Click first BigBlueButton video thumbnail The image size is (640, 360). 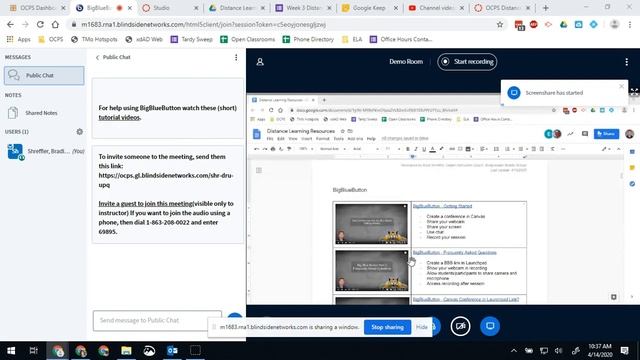[x=371, y=224]
